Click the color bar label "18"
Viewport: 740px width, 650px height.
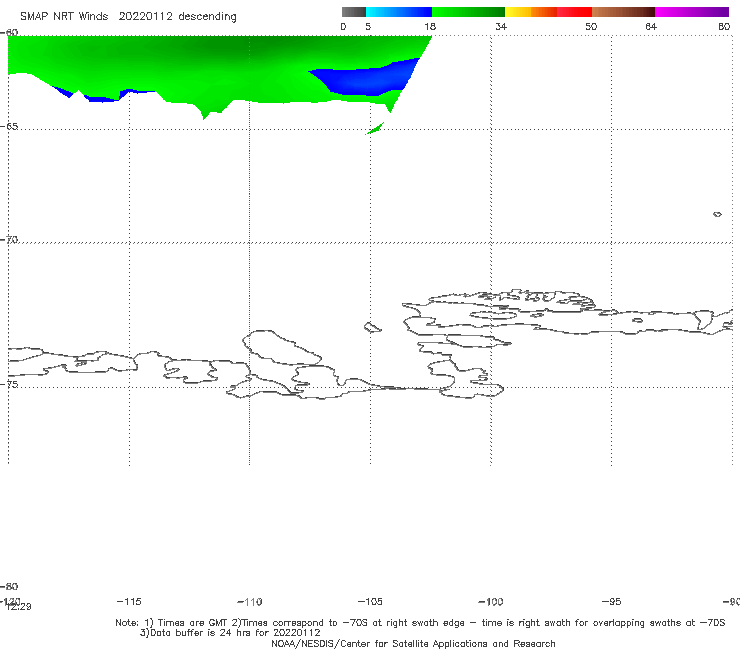click(x=430, y=27)
